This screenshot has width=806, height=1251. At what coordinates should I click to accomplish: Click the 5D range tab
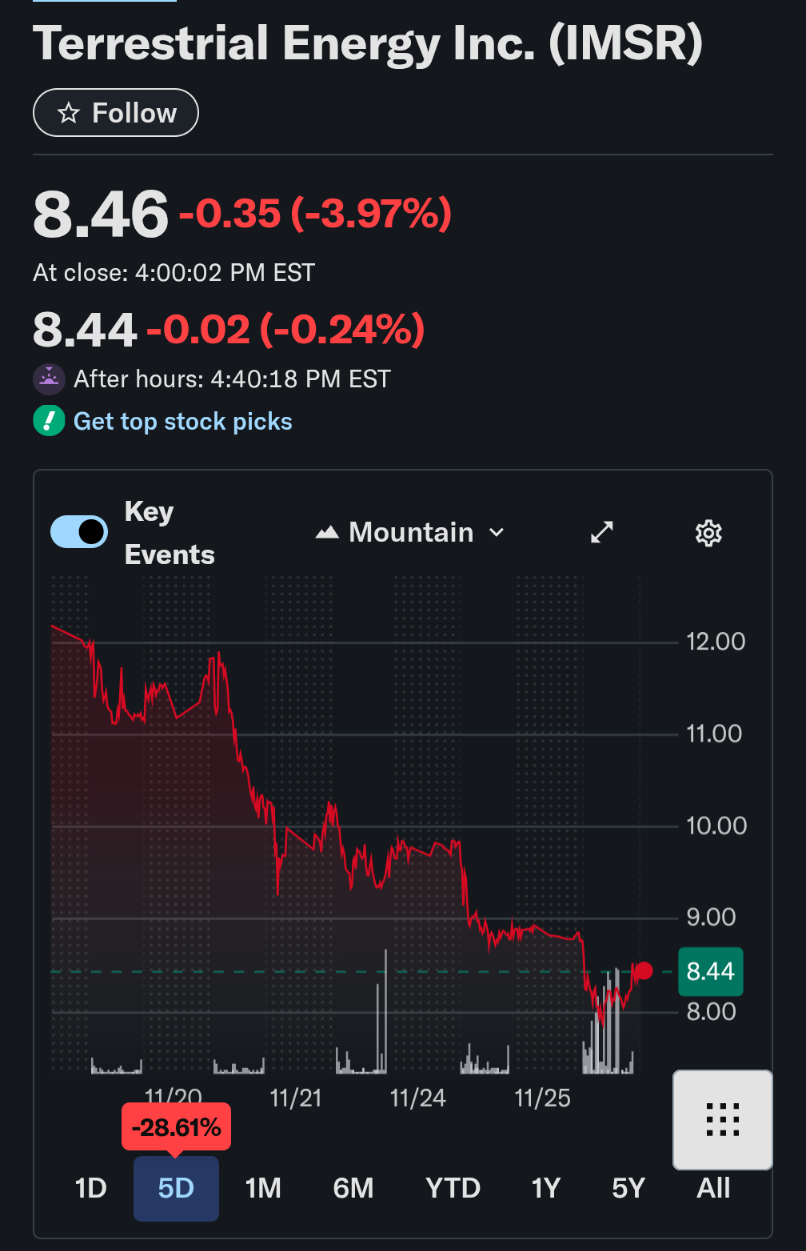click(176, 1188)
